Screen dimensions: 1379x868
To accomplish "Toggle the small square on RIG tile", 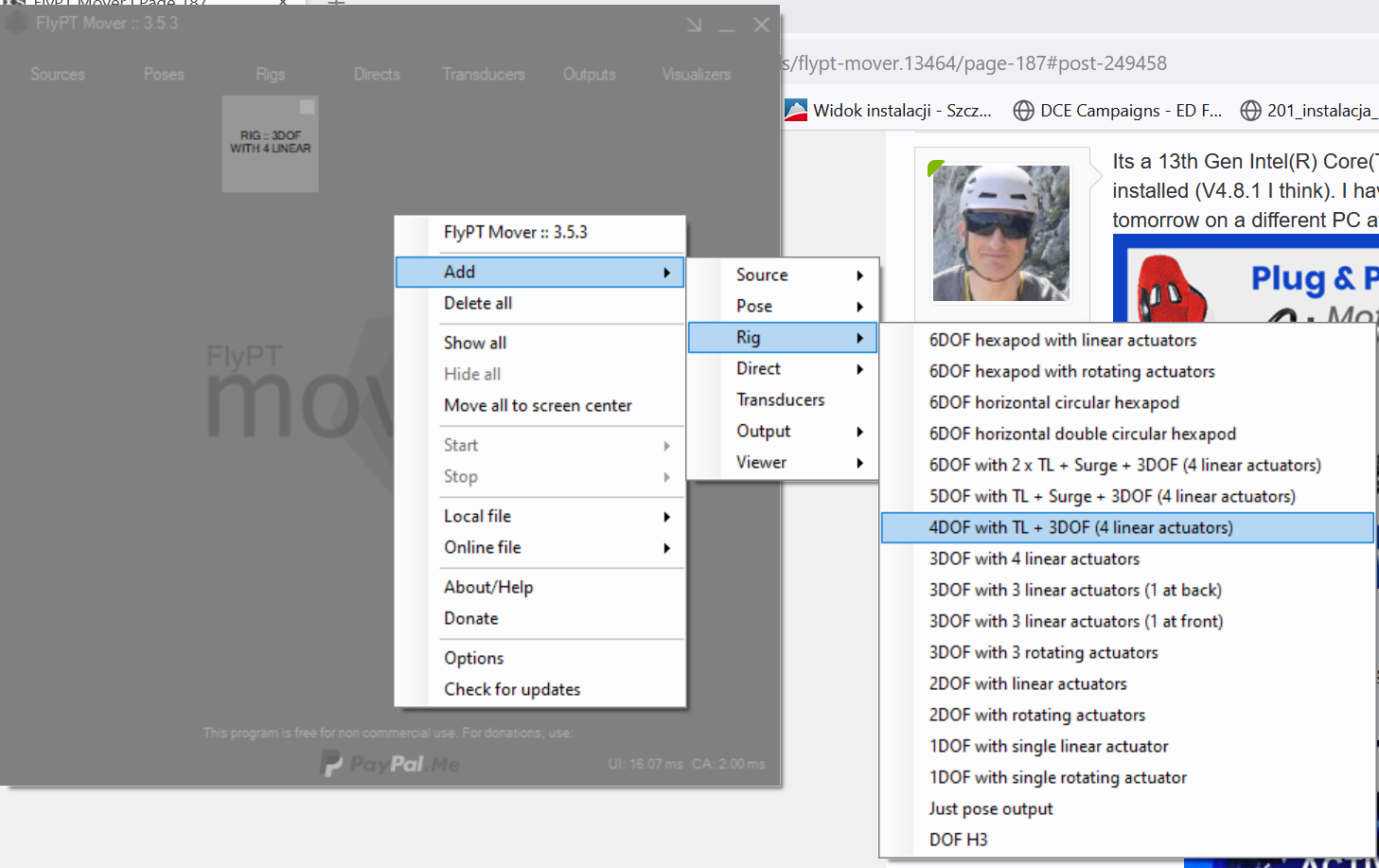I will point(307,107).
